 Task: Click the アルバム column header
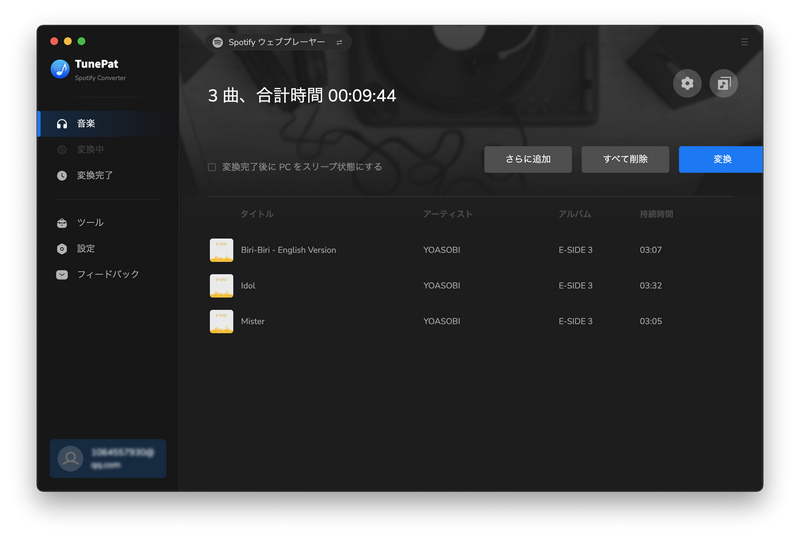click(574, 214)
